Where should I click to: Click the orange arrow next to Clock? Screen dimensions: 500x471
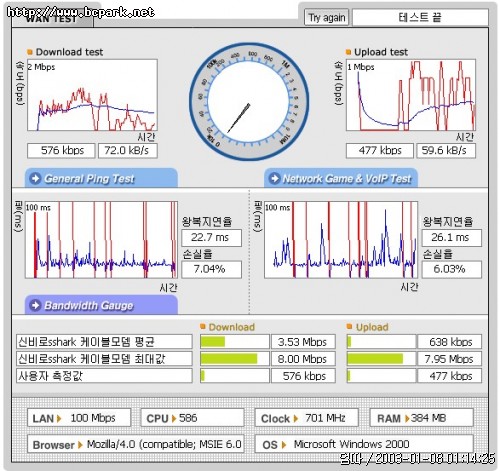[295, 418]
